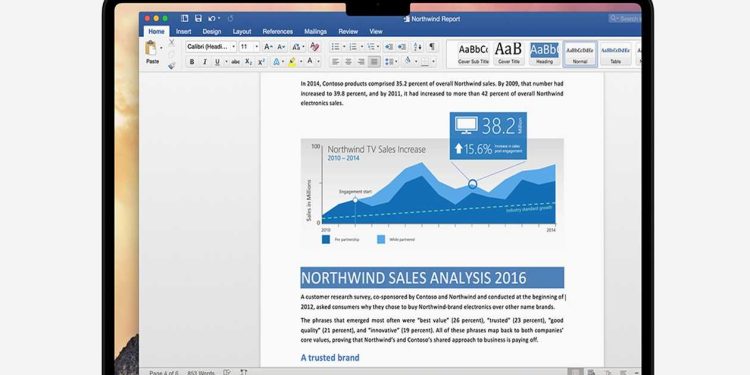Apply a bulleted list

(x=335, y=47)
